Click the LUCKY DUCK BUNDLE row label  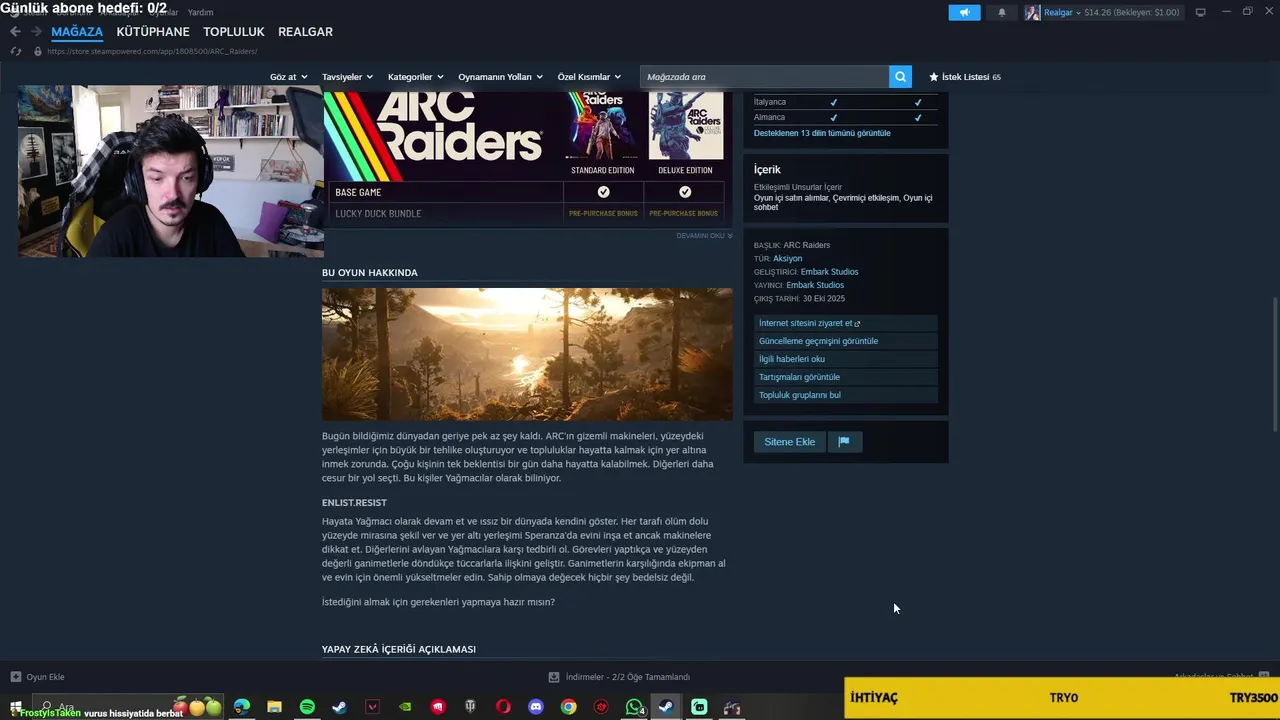(x=378, y=214)
